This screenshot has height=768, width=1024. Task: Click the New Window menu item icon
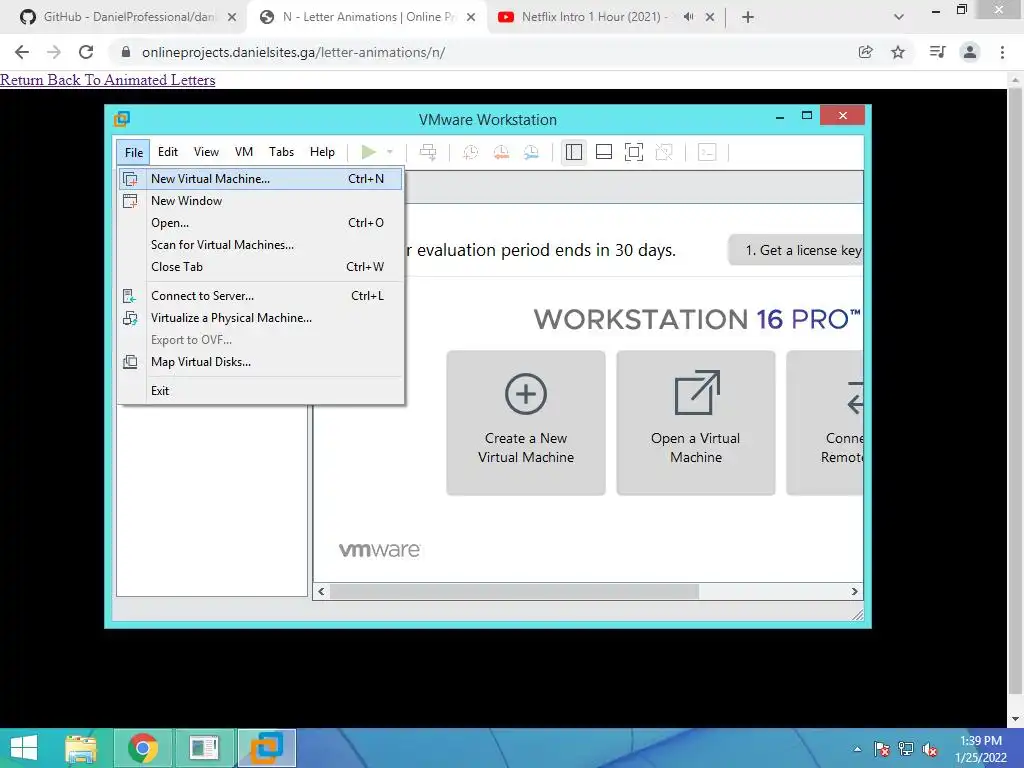(131, 201)
